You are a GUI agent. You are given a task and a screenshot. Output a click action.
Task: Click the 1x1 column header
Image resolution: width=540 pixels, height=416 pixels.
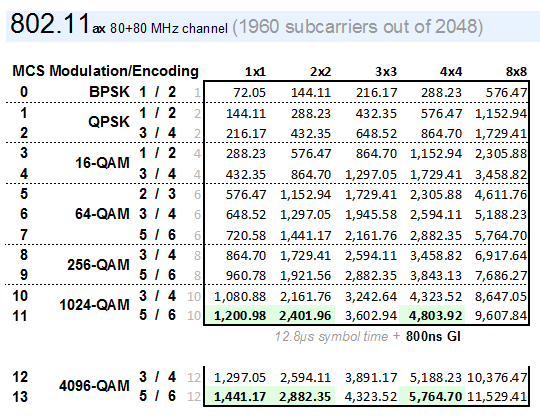point(255,72)
